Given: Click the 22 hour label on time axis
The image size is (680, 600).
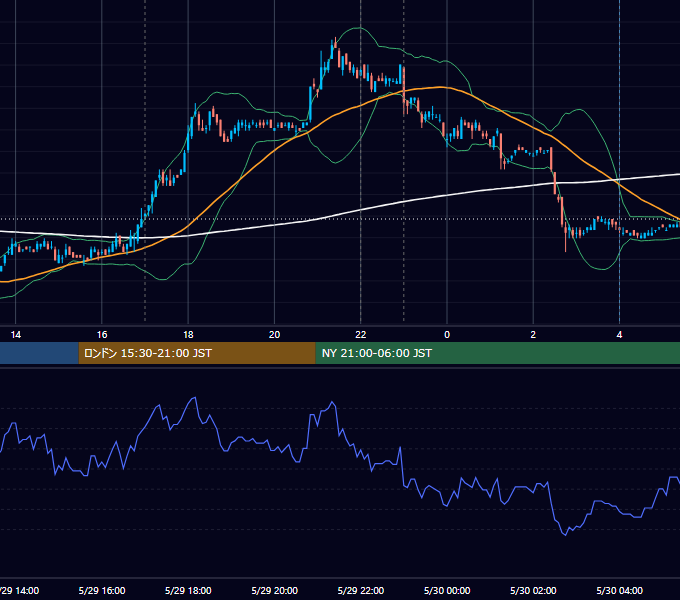Looking at the screenshot, I should [x=361, y=335].
